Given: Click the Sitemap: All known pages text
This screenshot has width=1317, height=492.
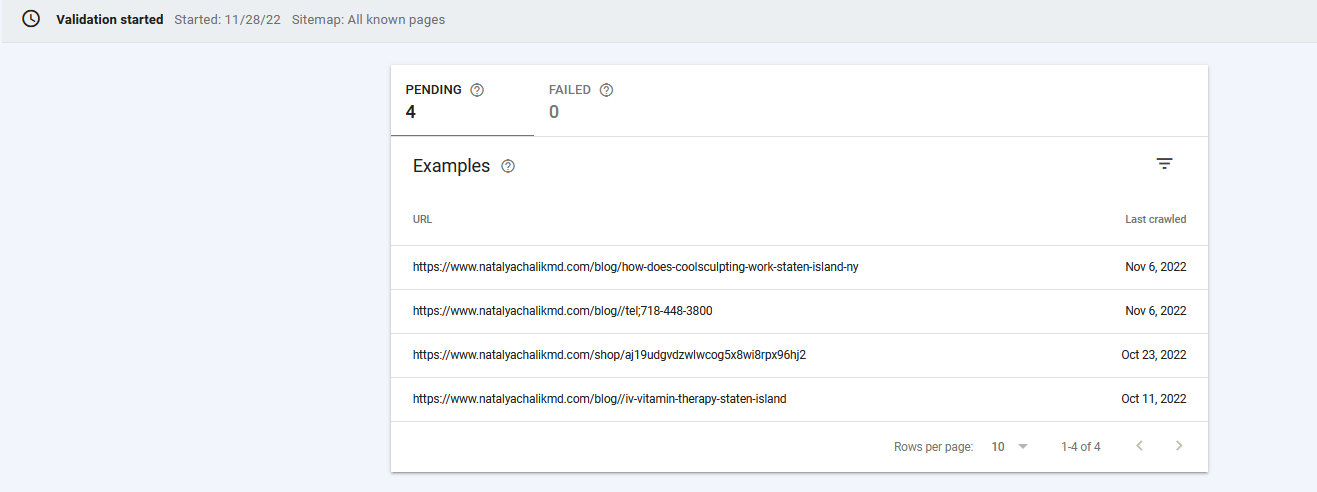Looking at the screenshot, I should point(368,20).
